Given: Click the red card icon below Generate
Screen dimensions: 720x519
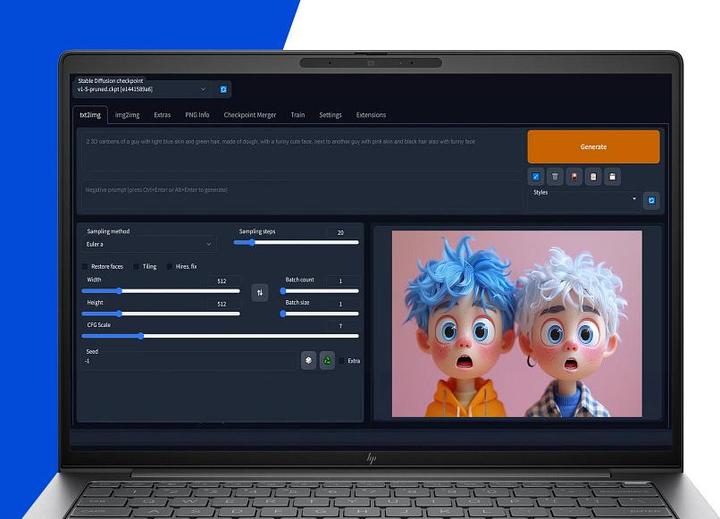Looking at the screenshot, I should [x=574, y=176].
